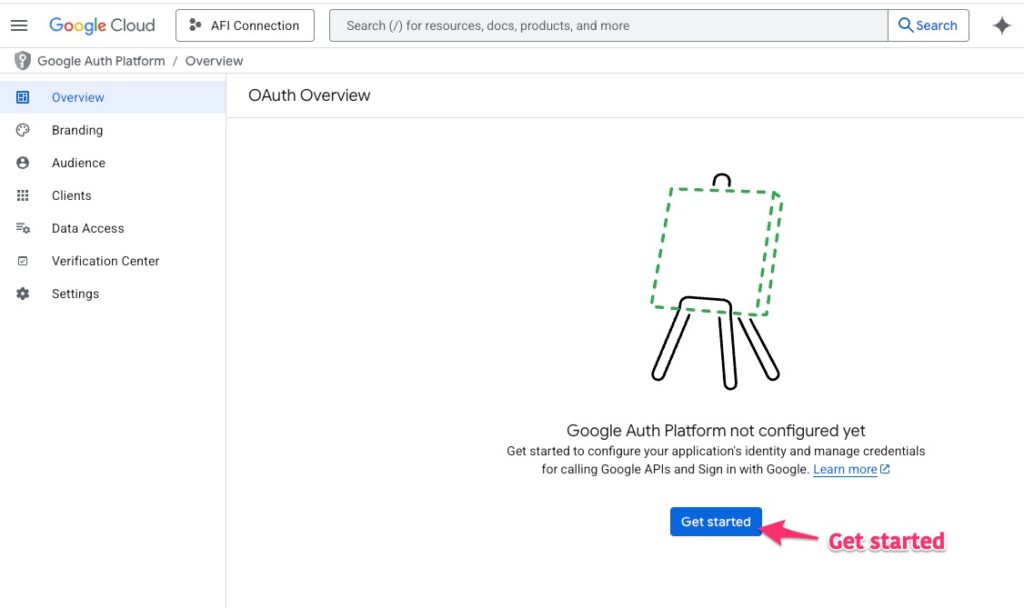Open the AFI Connection project picker
The image size is (1024, 608).
(244, 25)
